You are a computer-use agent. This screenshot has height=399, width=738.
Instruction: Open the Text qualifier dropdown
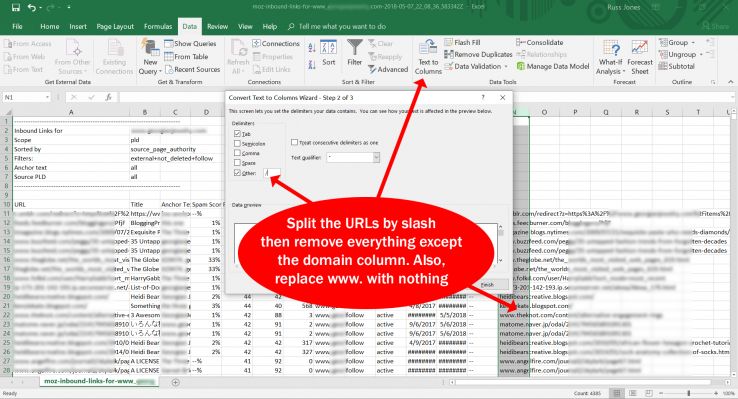376,158
